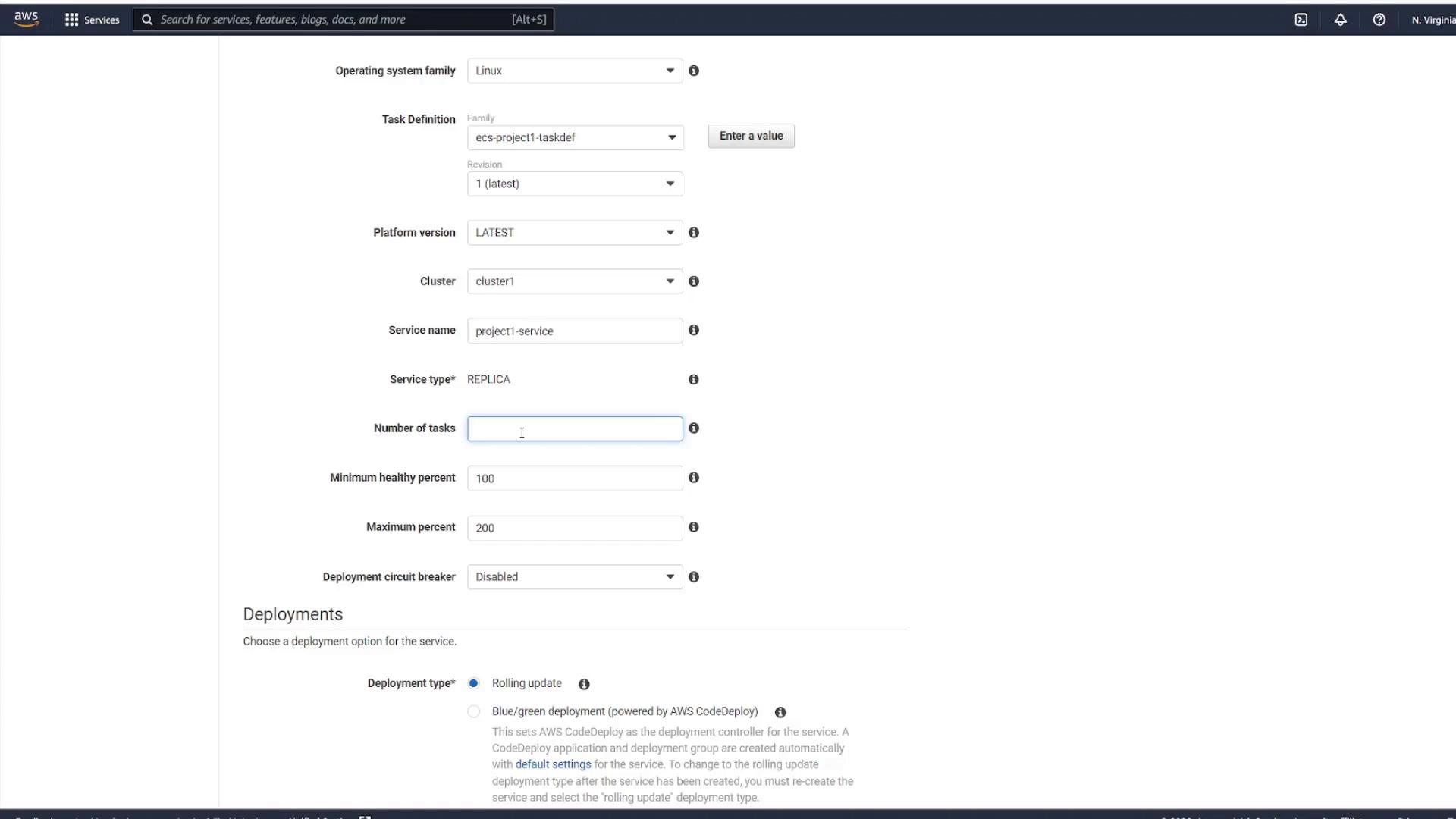Click the Maximum percent field
This screenshot has width=1456, height=819.
(x=575, y=528)
